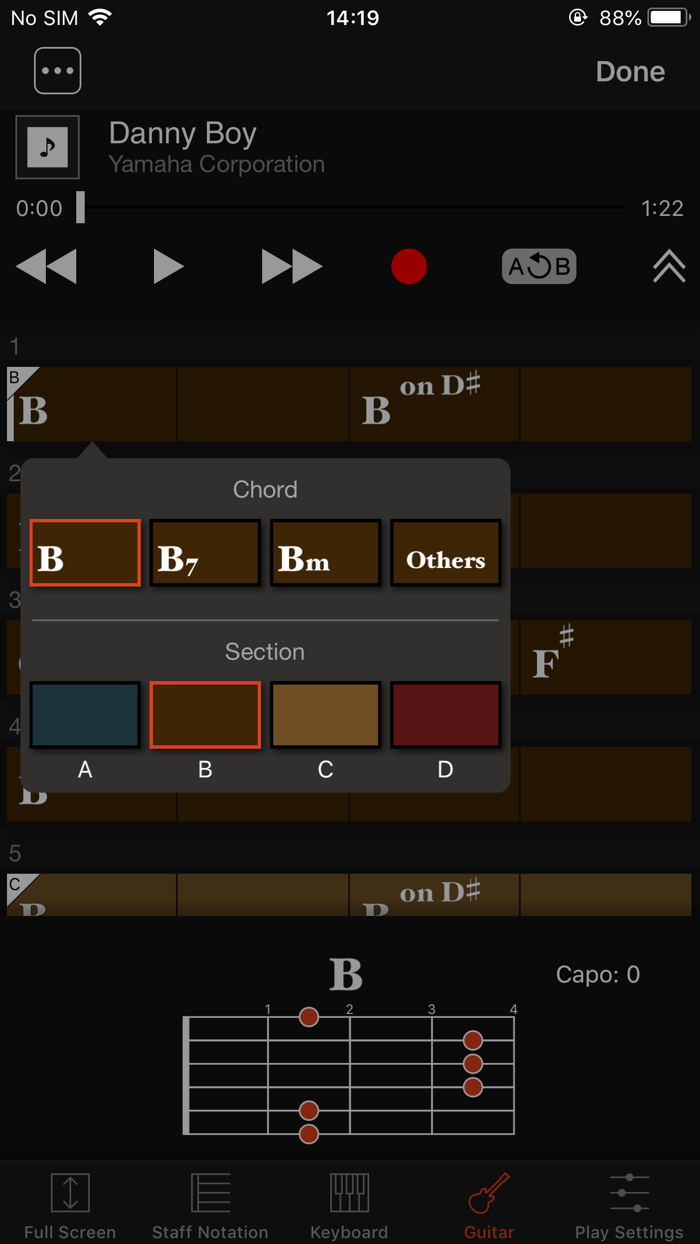
Task: Collapse the player with the chevron
Action: tap(667, 266)
